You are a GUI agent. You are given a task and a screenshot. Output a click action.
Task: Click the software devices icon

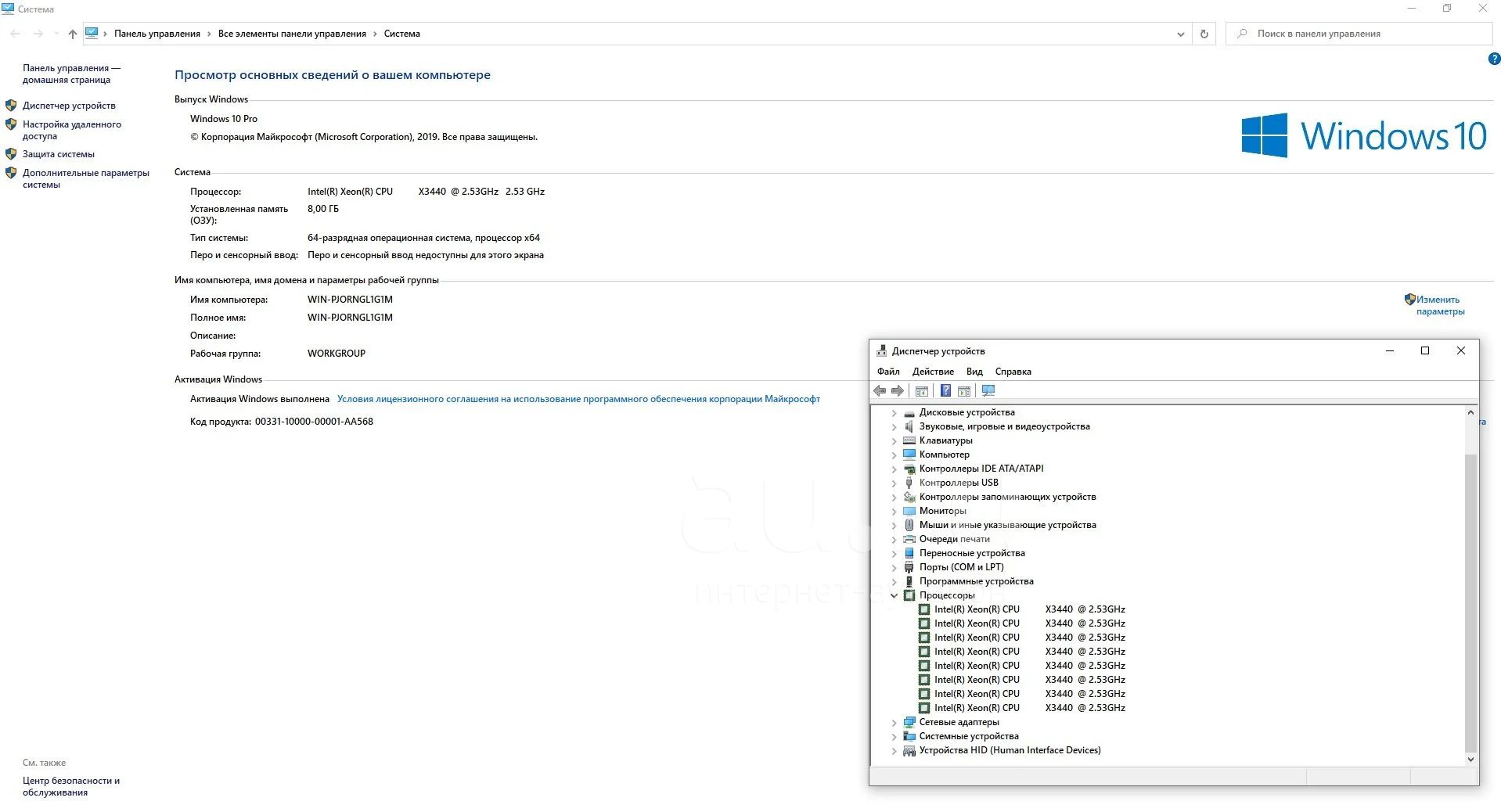point(909,582)
